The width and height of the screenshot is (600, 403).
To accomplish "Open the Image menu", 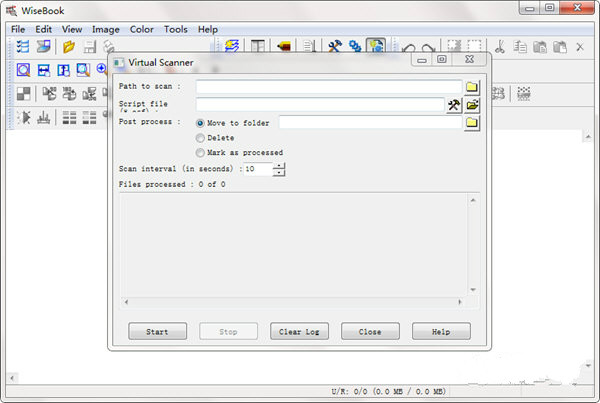I will [106, 29].
